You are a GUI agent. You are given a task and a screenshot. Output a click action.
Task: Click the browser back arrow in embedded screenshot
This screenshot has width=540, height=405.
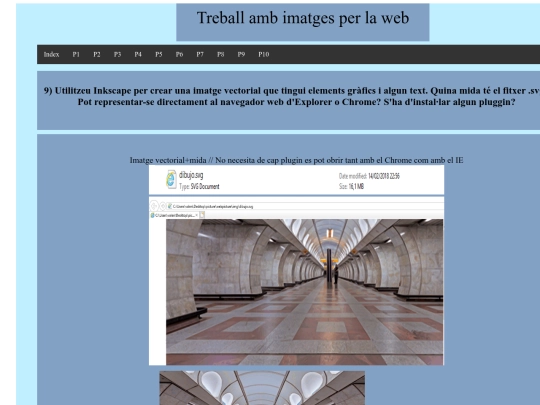click(154, 206)
